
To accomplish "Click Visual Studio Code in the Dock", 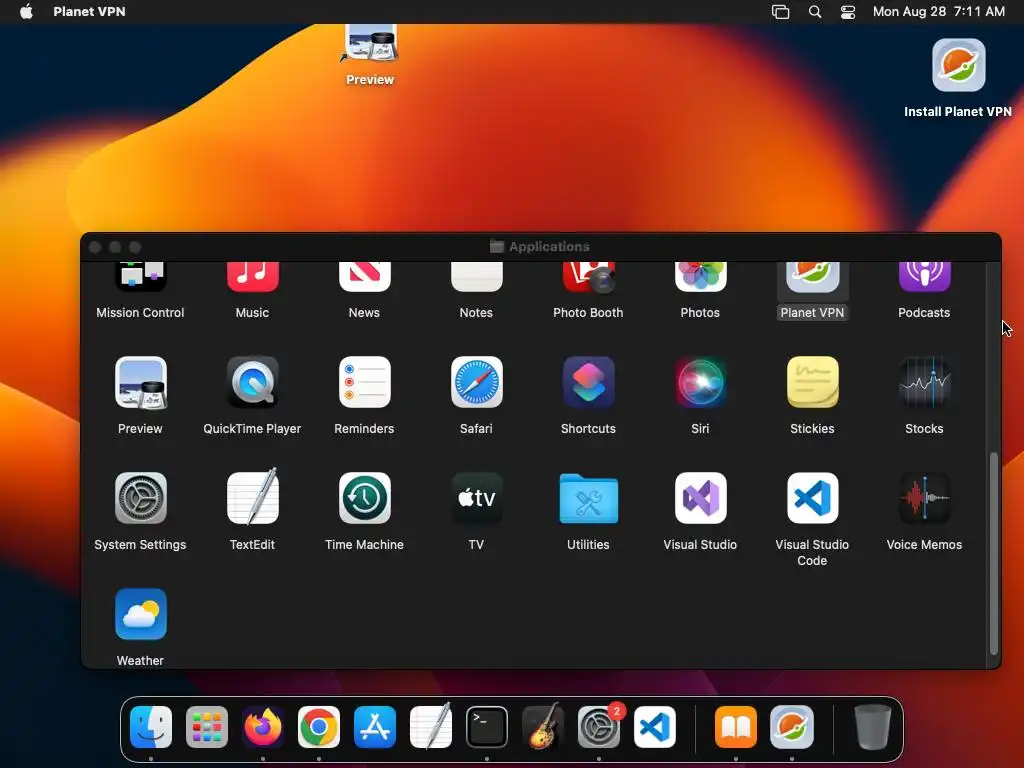I will click(655, 727).
